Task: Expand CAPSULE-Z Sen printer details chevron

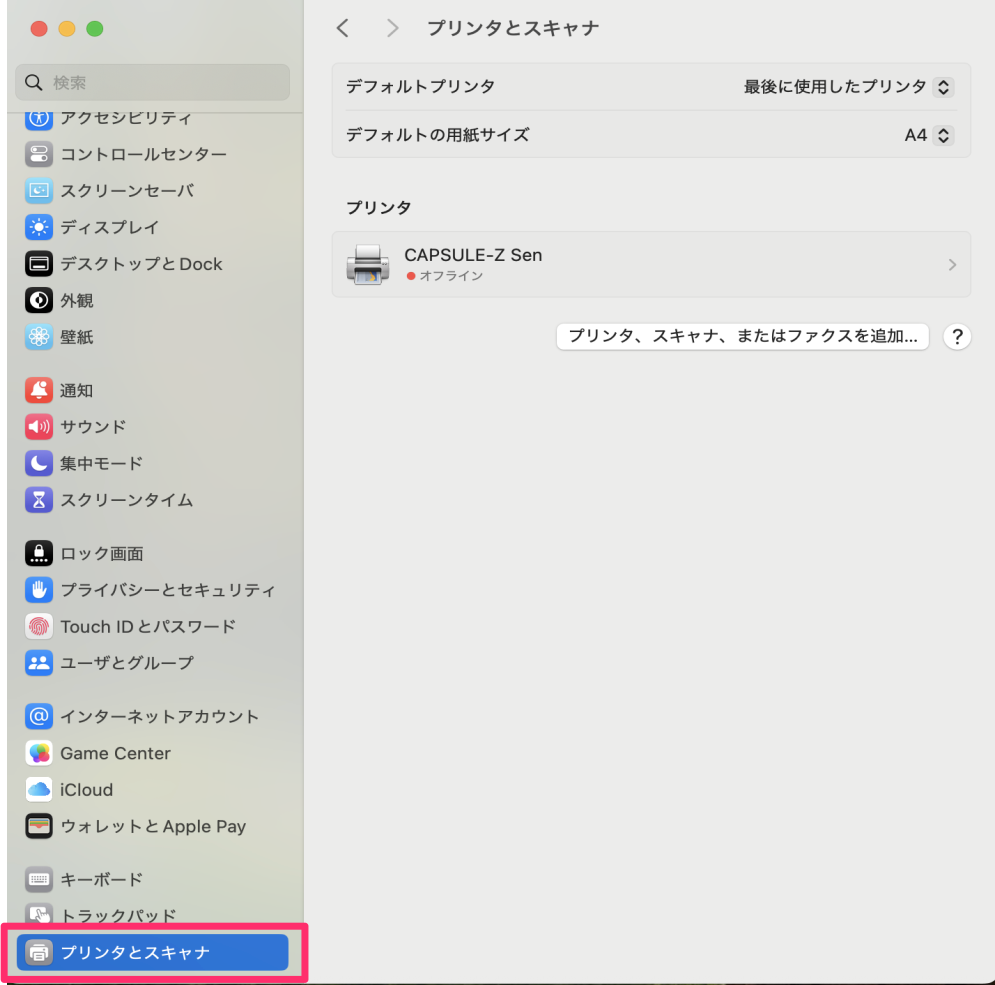Action: 951,265
